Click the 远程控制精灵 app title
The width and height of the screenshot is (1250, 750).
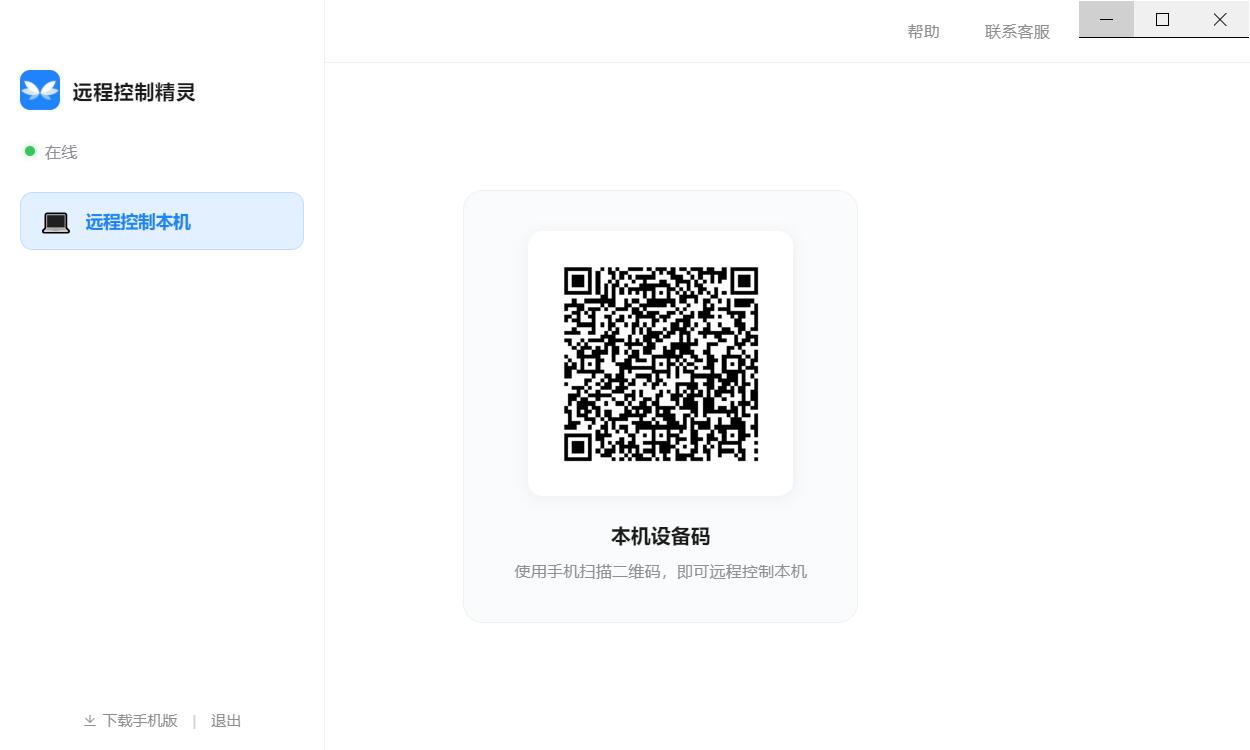134,92
